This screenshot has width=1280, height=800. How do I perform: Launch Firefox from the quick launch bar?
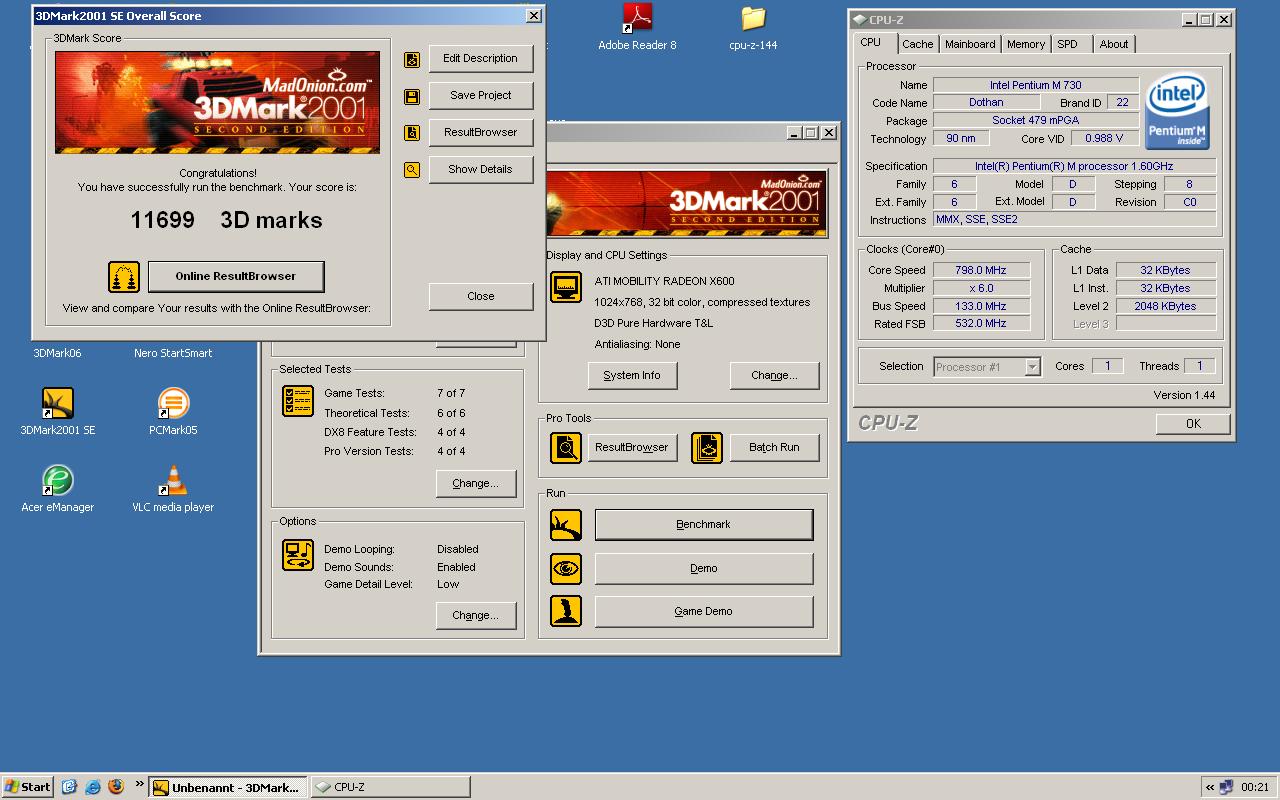(x=115, y=787)
